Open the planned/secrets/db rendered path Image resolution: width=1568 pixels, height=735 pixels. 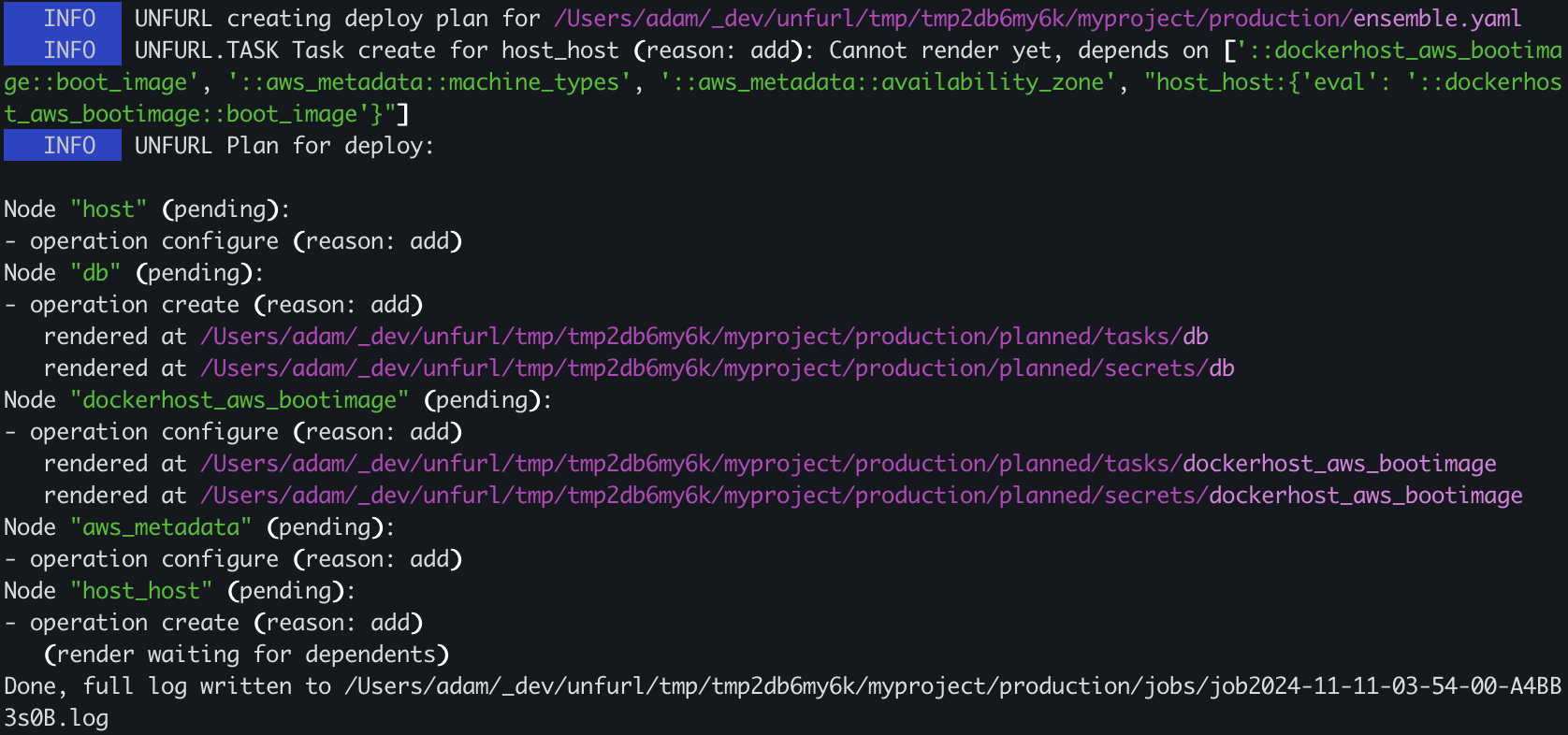click(718, 368)
